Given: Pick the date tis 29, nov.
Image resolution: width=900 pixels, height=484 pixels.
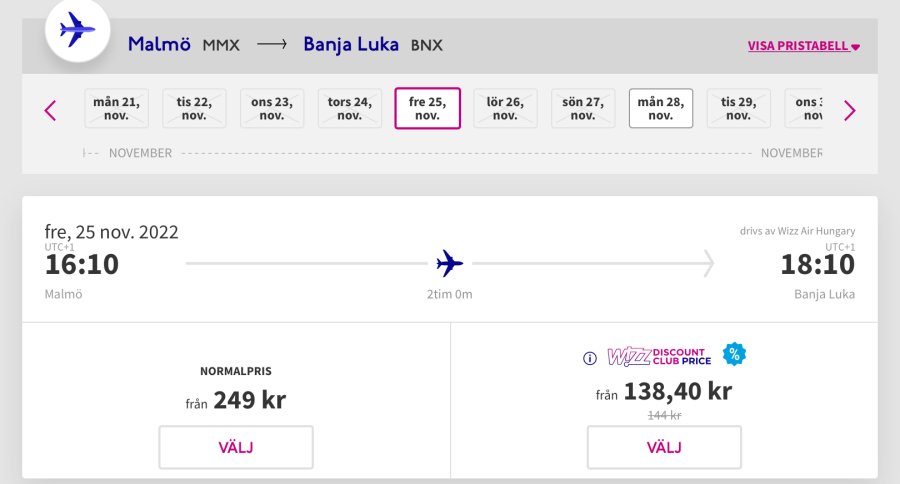Looking at the screenshot, I should tap(738, 109).
